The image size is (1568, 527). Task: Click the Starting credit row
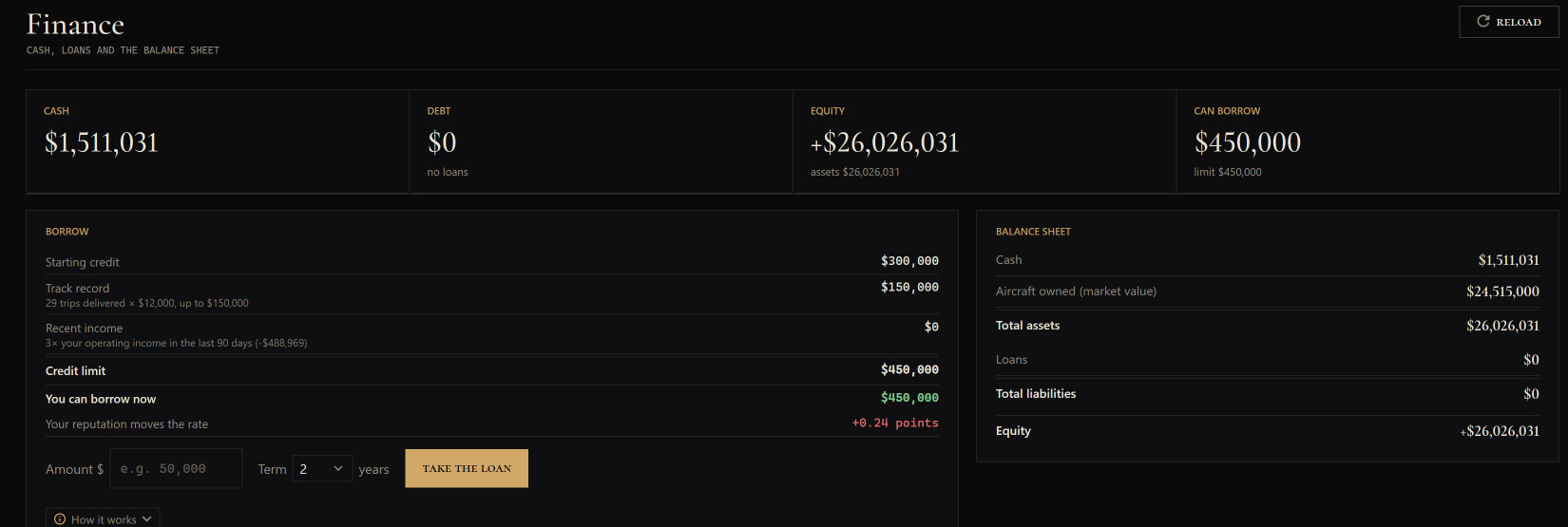(492, 261)
